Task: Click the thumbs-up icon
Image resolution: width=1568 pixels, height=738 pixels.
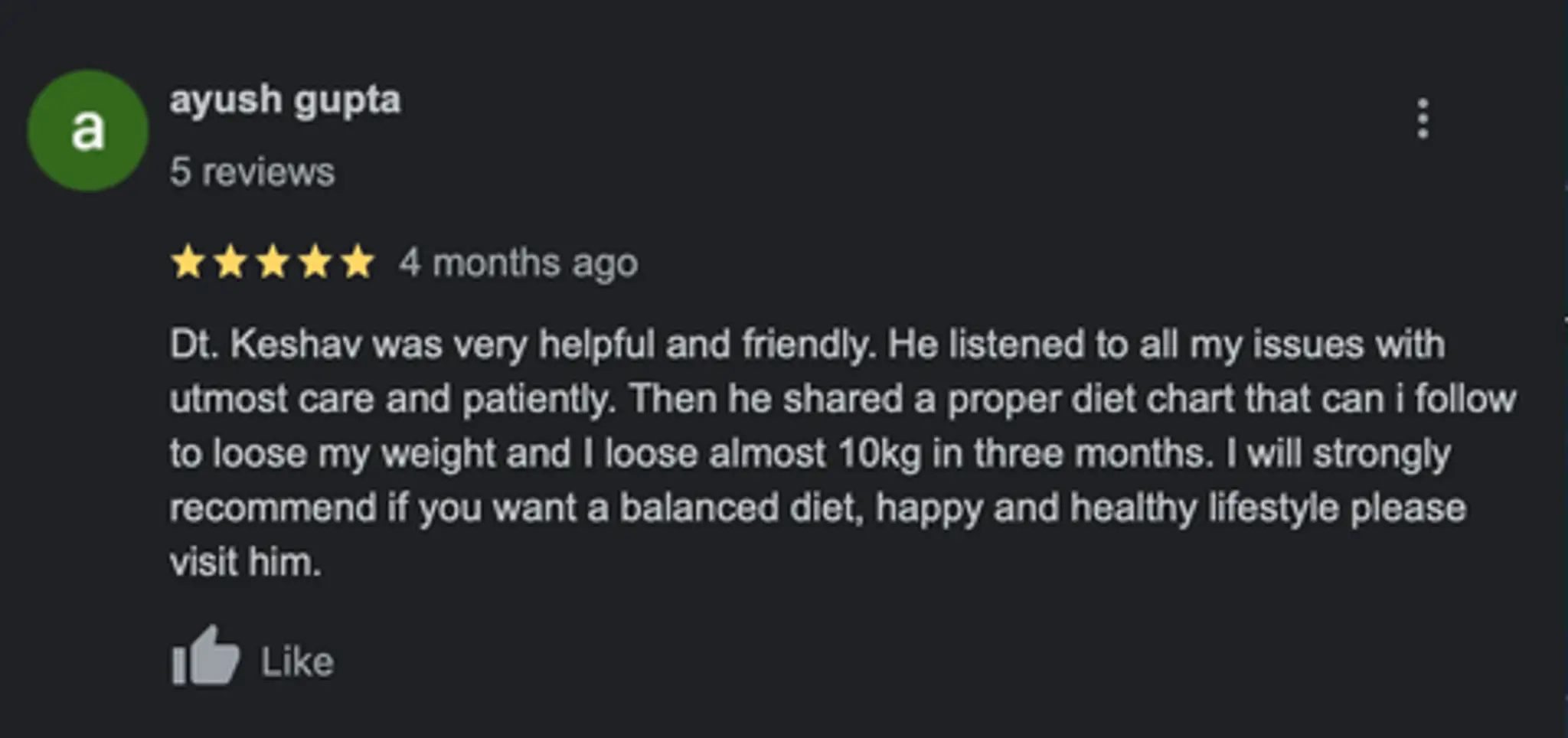Action: [204, 657]
